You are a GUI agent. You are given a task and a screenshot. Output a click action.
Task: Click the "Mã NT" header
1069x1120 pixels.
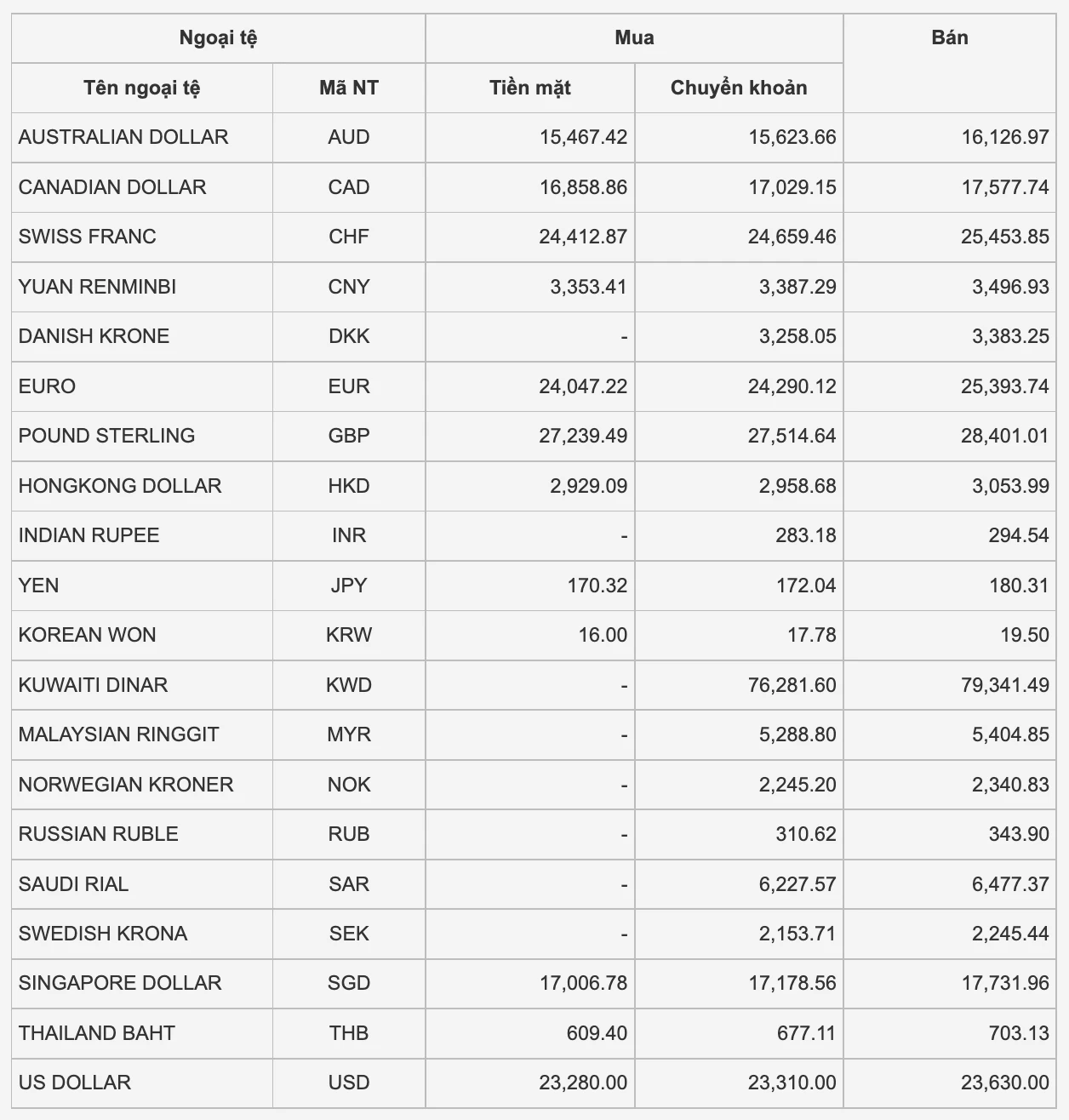point(348,88)
